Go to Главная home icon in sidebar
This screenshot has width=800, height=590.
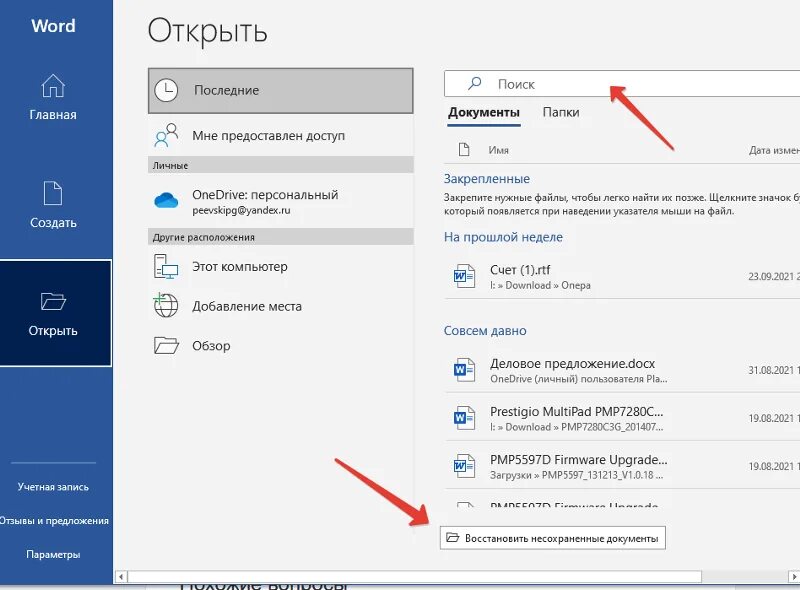tap(53, 86)
